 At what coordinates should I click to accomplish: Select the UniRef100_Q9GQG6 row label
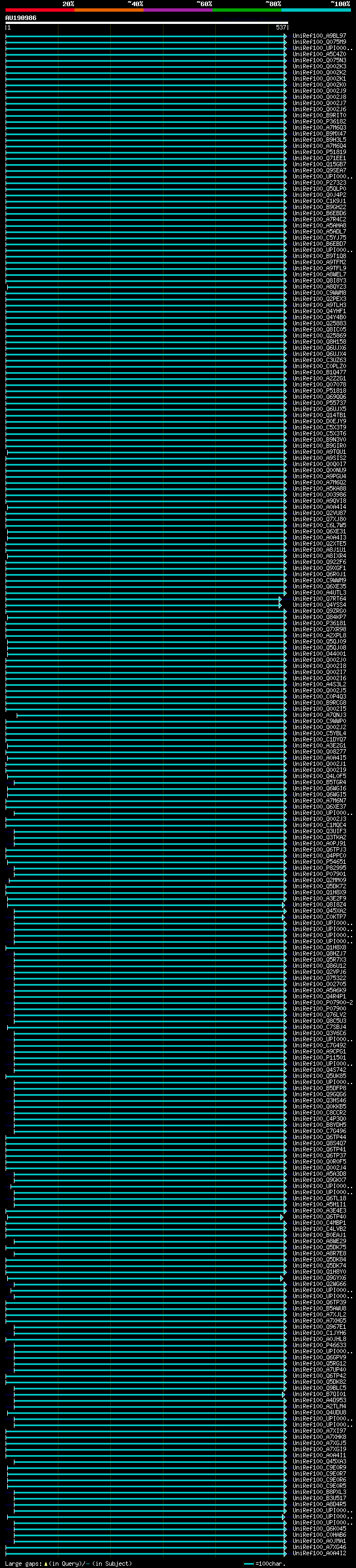point(319,1095)
